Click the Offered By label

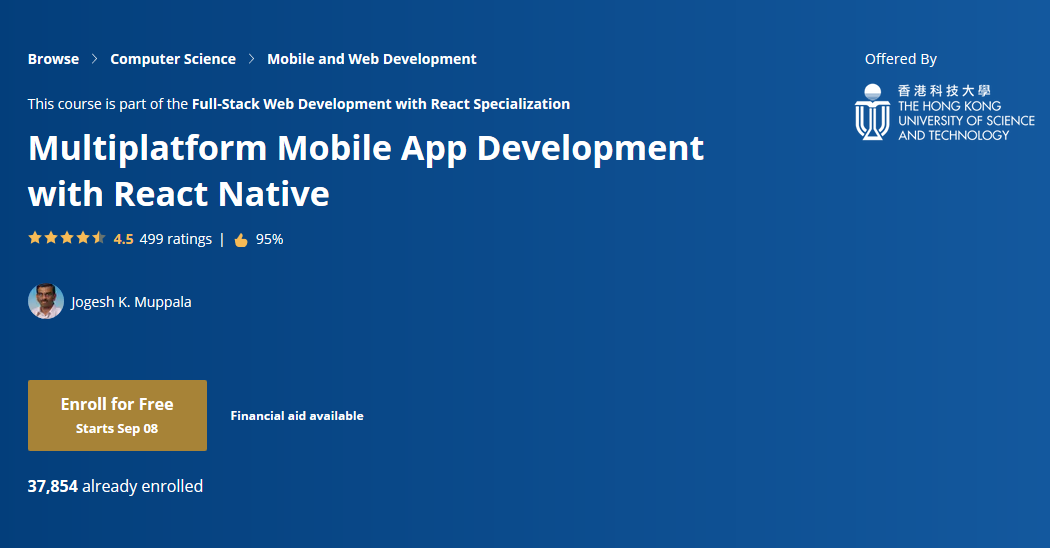coord(901,59)
